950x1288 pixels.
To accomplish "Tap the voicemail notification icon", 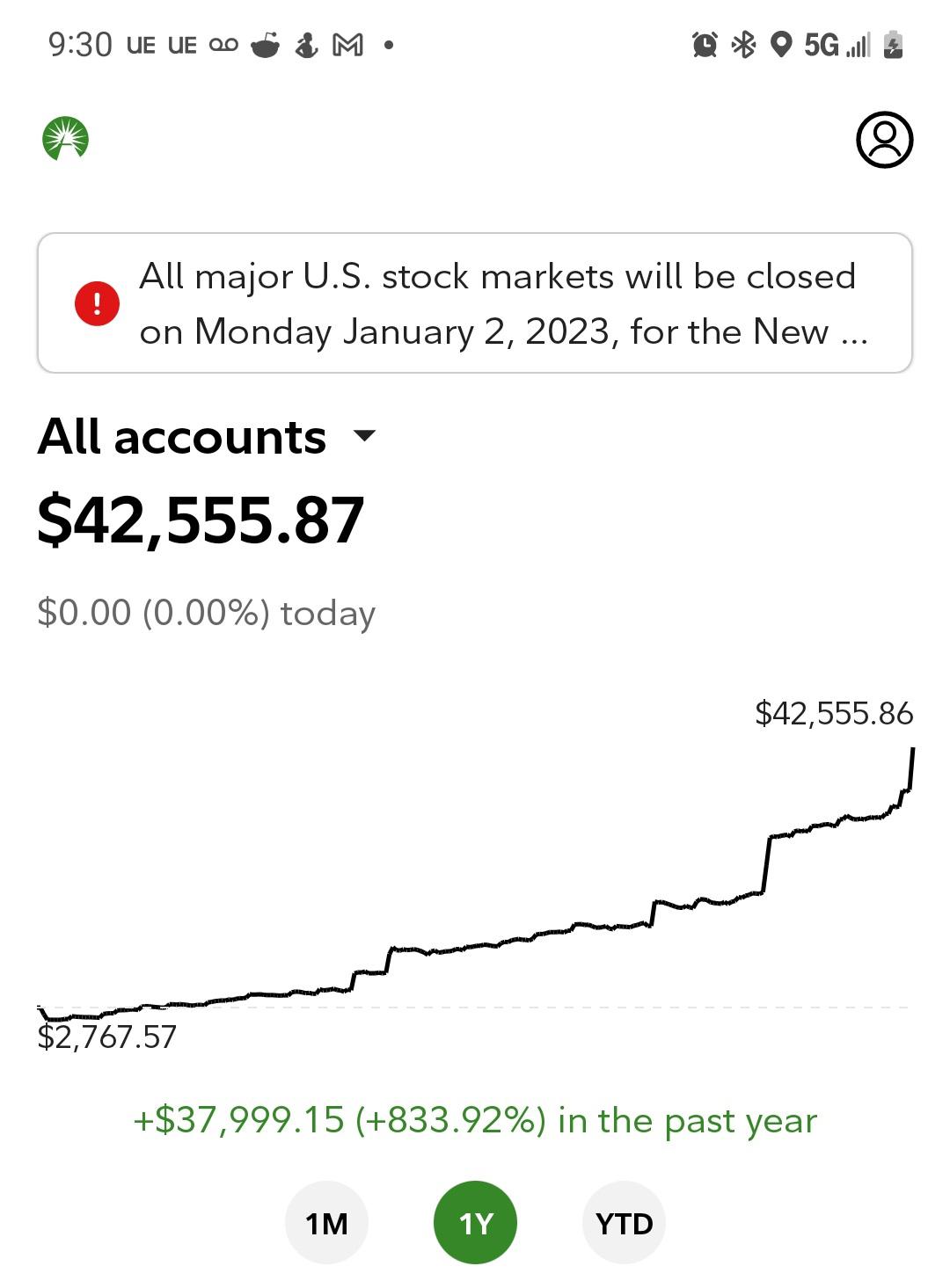I will (x=223, y=44).
